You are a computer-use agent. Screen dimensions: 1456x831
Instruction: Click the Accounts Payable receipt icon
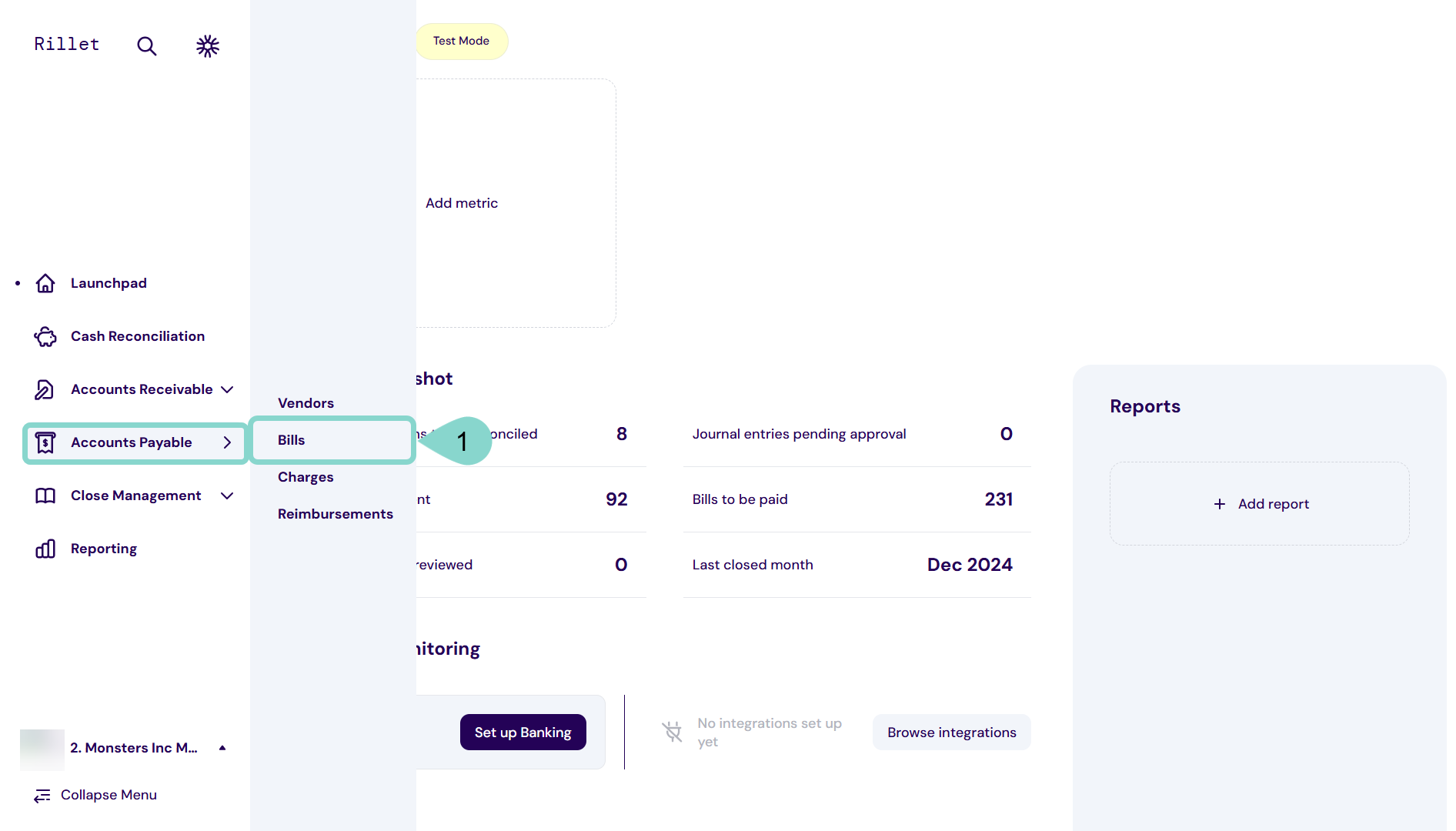click(45, 442)
